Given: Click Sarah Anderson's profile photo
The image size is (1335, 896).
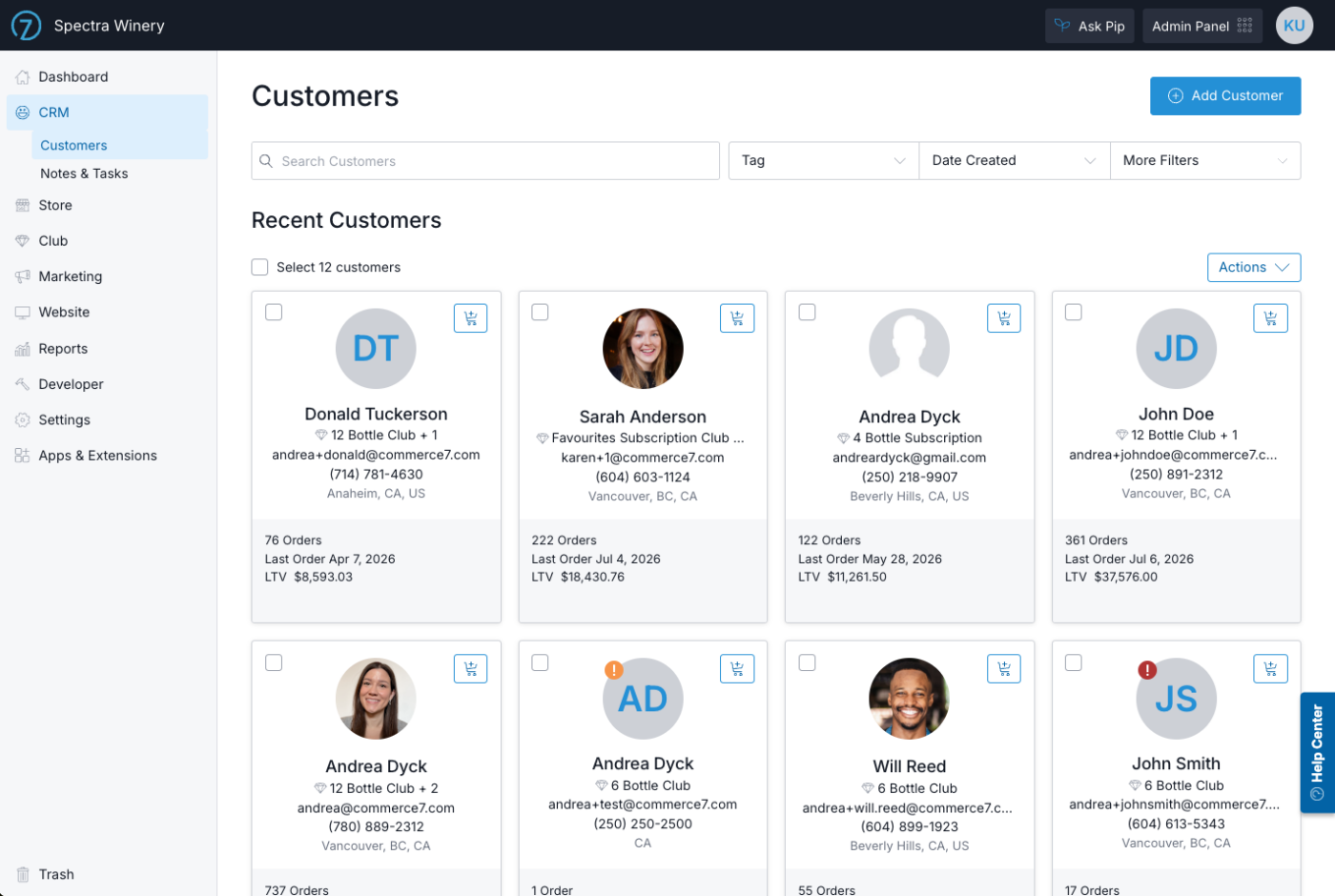Looking at the screenshot, I should click(x=643, y=348).
